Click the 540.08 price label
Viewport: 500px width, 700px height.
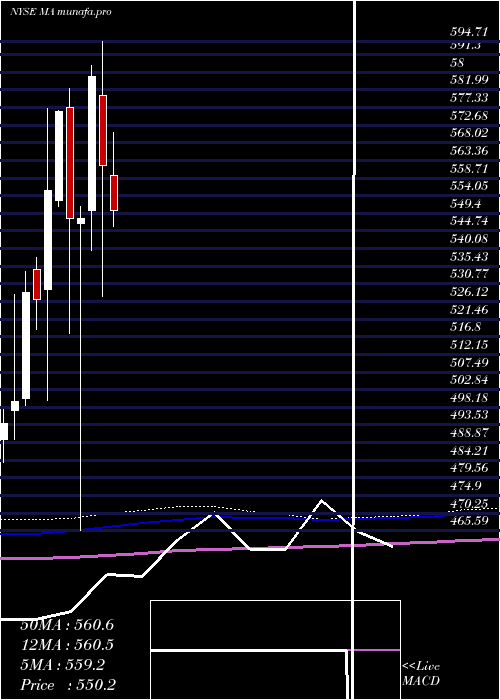469,239
